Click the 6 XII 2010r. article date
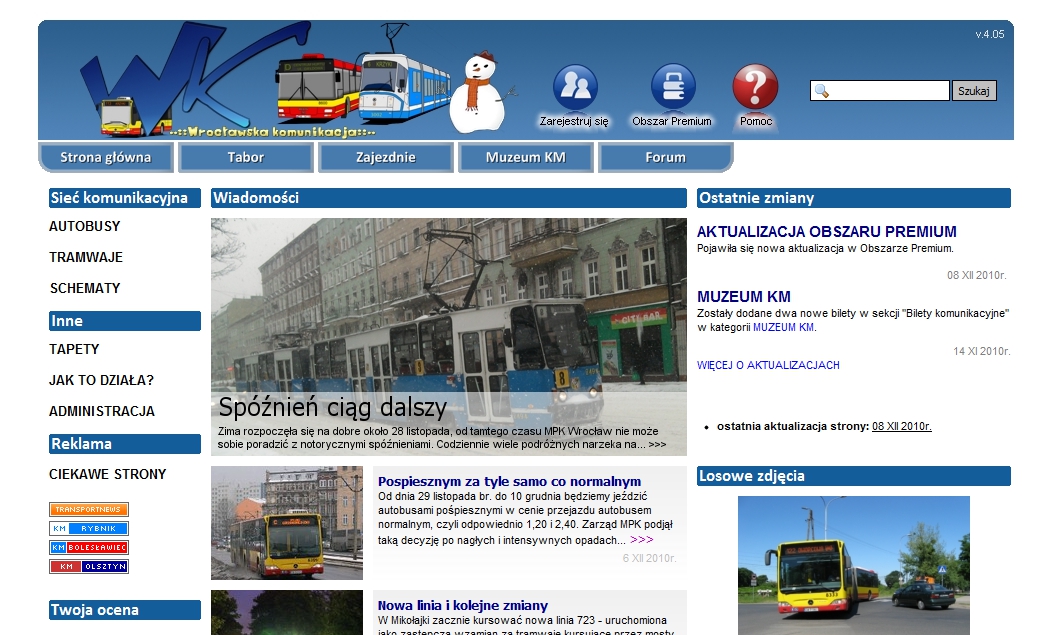Image resolution: width=1050 pixels, height=635 pixels. click(650, 558)
